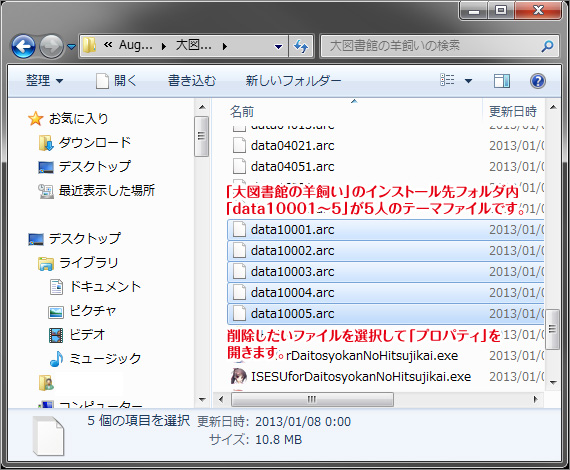This screenshot has width=570, height=470.
Task: Click the ライブラリ folder icon
Action: click(46, 264)
